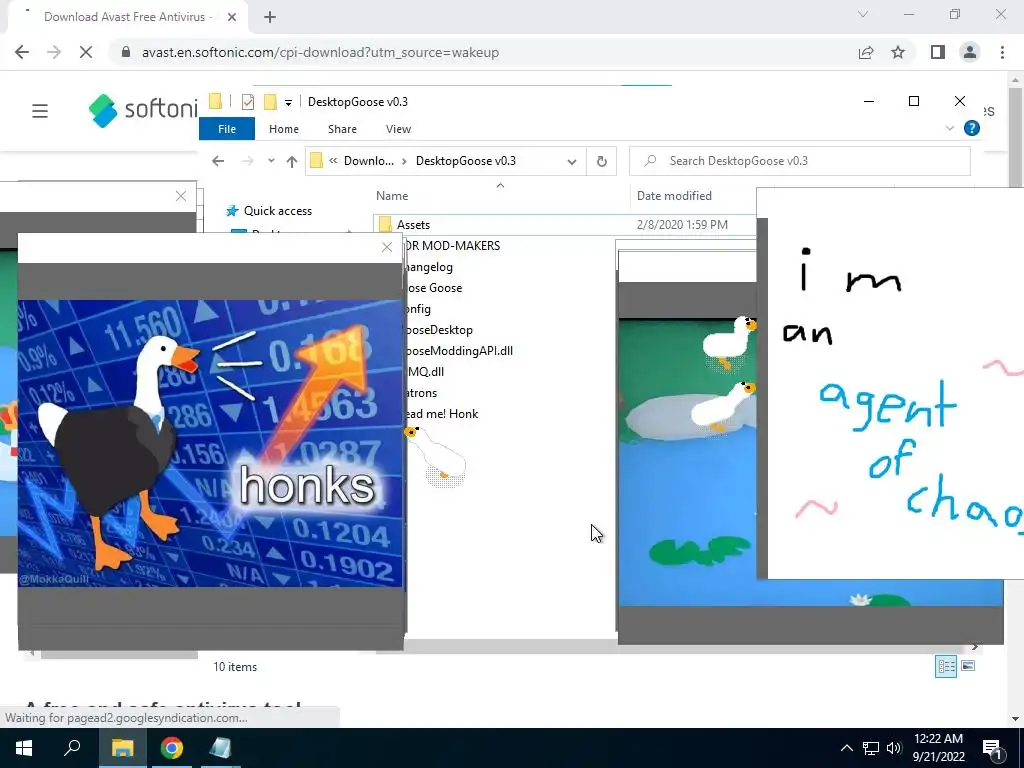Maximize the DesktopGoose Explorer window
This screenshot has height=768, width=1024.
(x=914, y=101)
